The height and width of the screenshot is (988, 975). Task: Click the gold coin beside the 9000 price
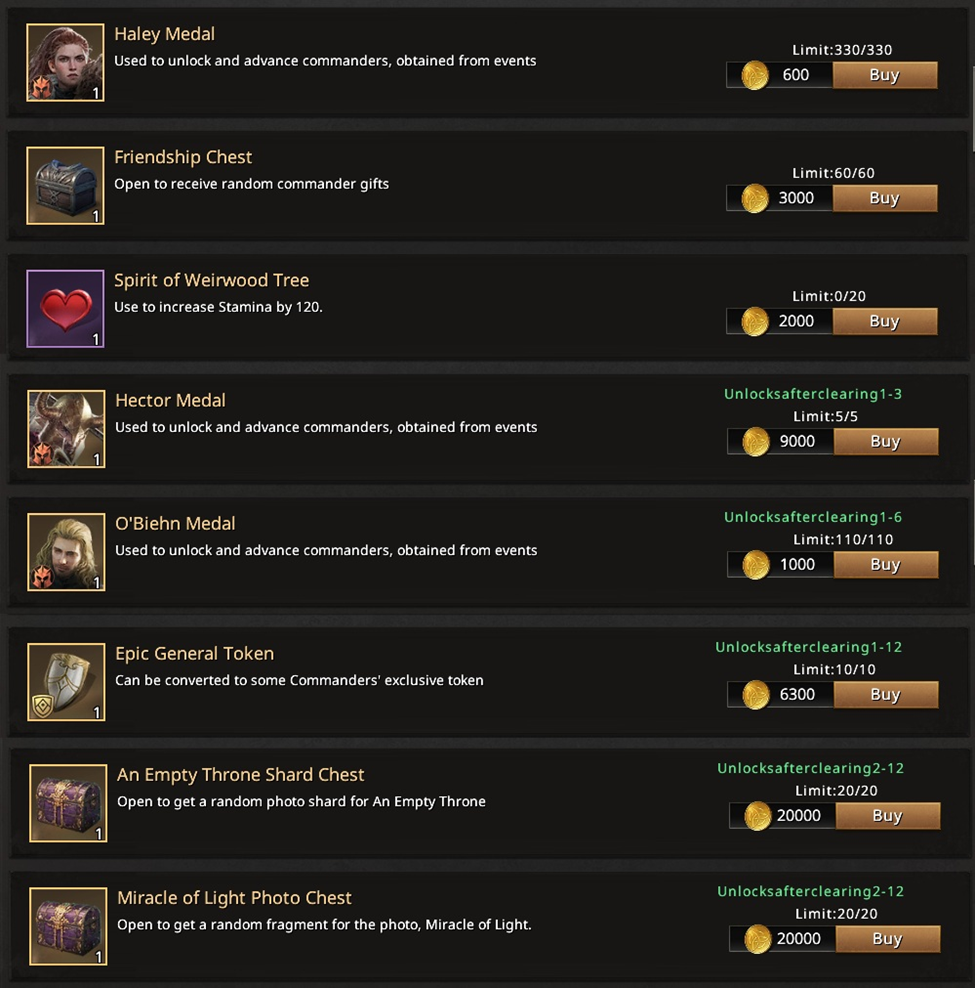[755, 442]
